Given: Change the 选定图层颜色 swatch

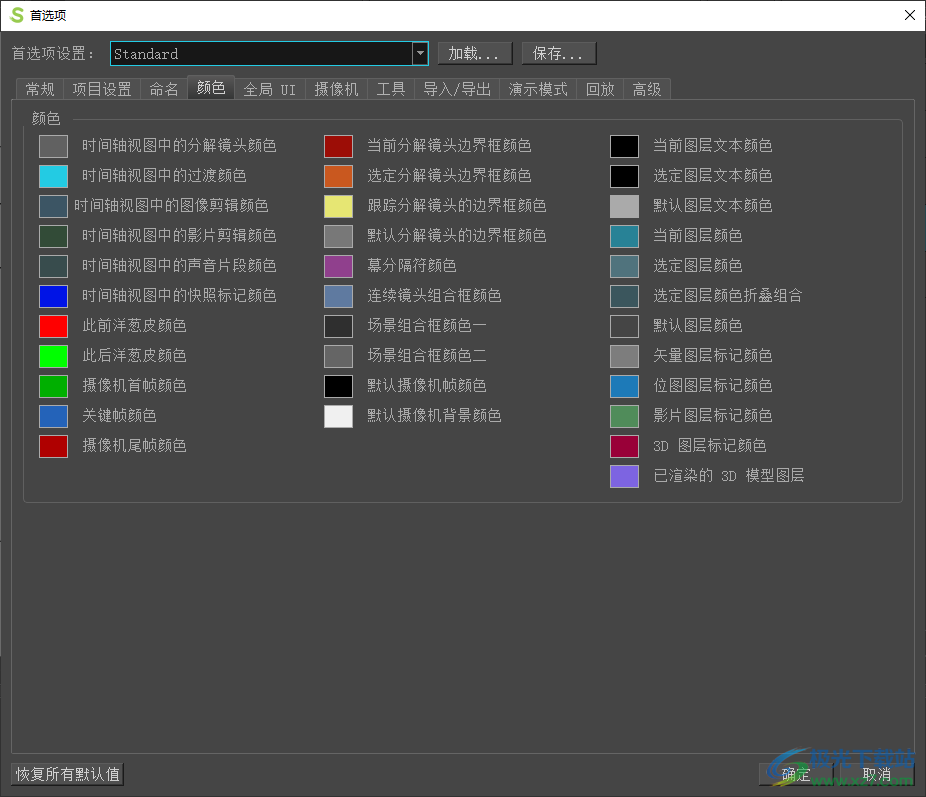Looking at the screenshot, I should [624, 266].
